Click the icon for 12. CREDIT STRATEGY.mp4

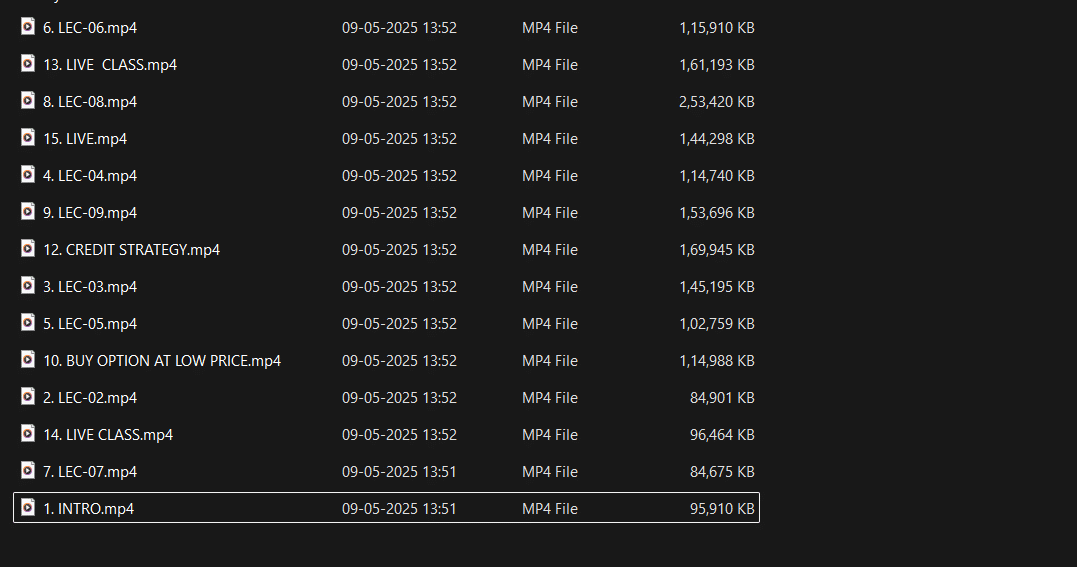click(27, 249)
